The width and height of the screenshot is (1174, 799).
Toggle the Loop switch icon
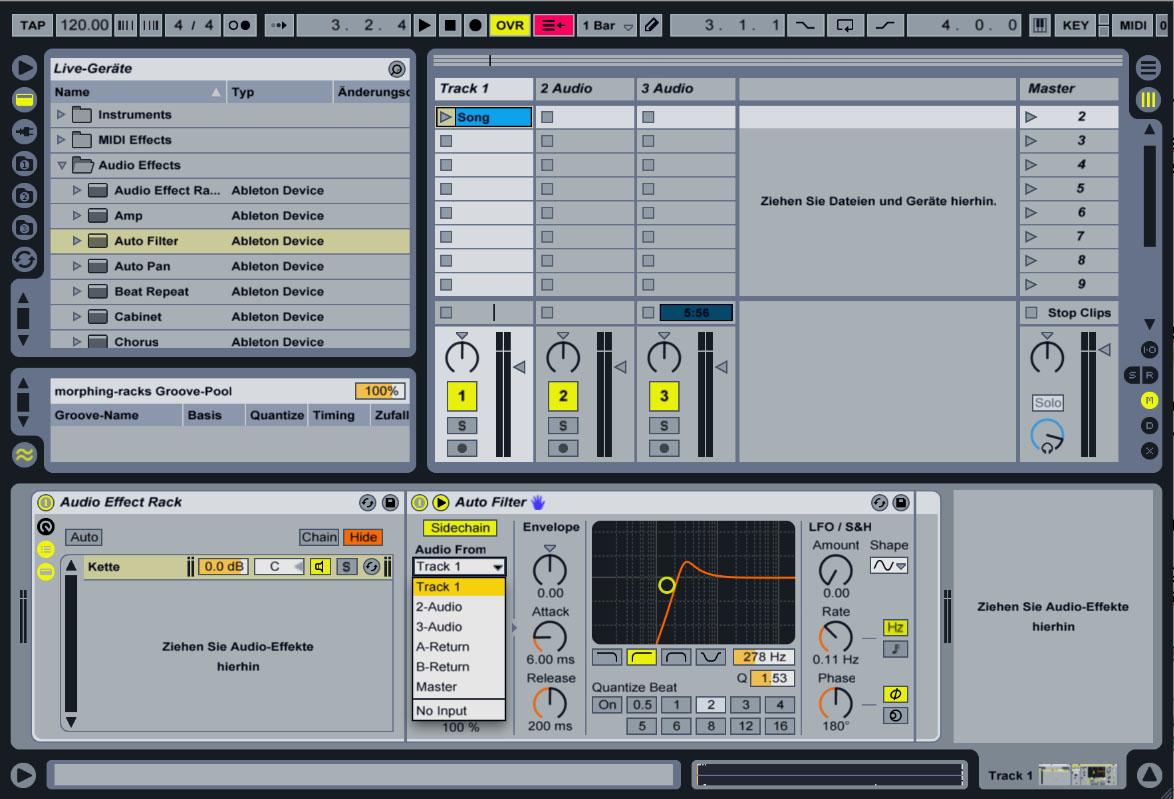[845, 25]
